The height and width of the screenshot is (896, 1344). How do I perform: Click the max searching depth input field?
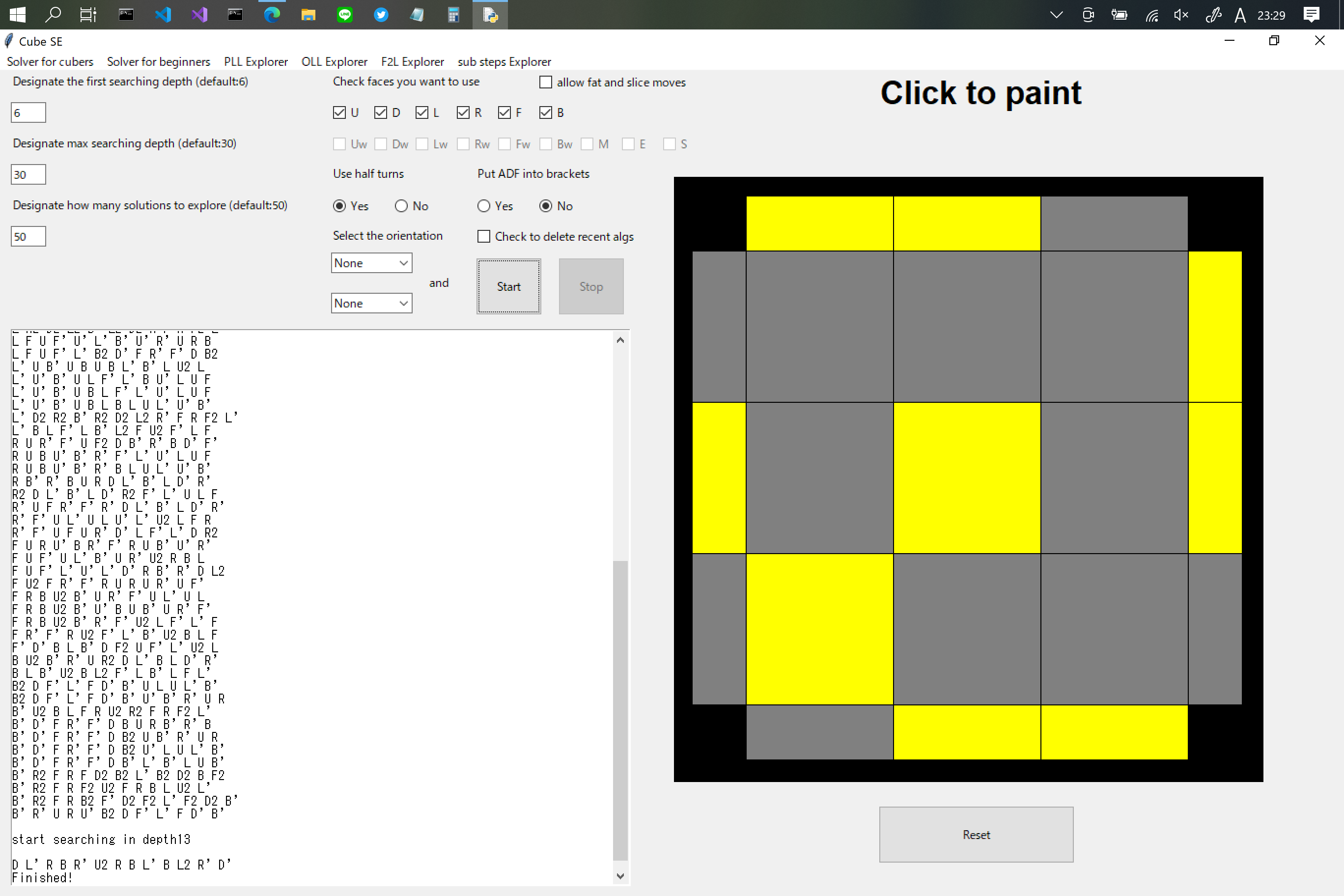coord(28,174)
